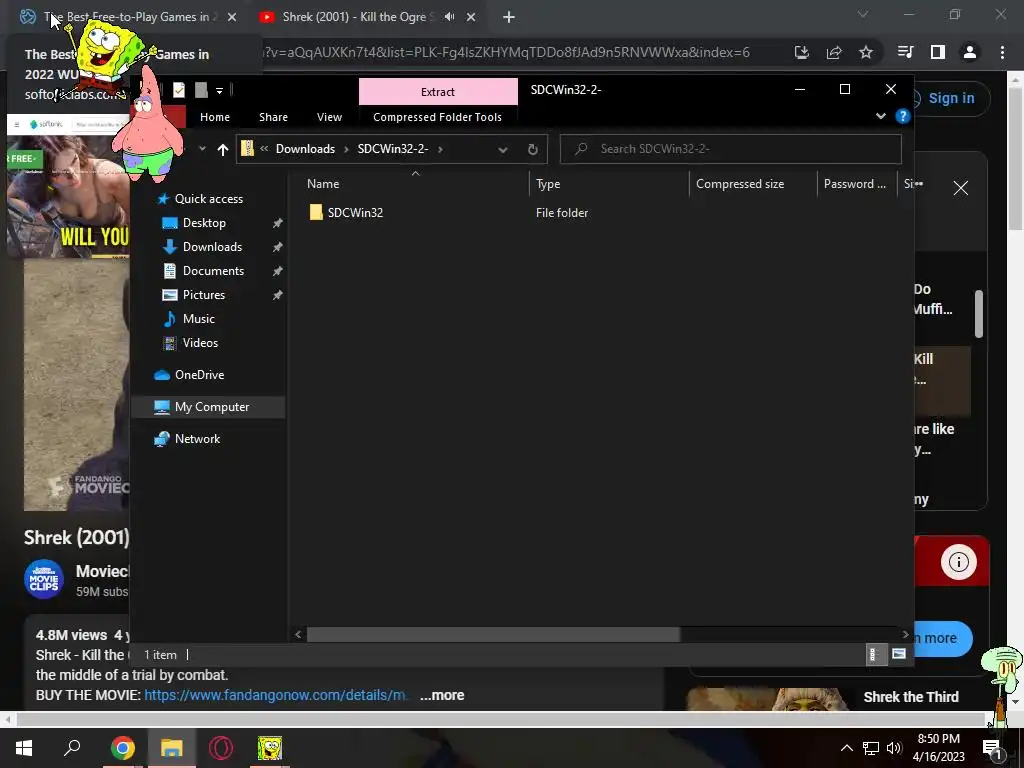Open Chrome three-dot menu
Screen dimensions: 1024x768
pos(1002,52)
